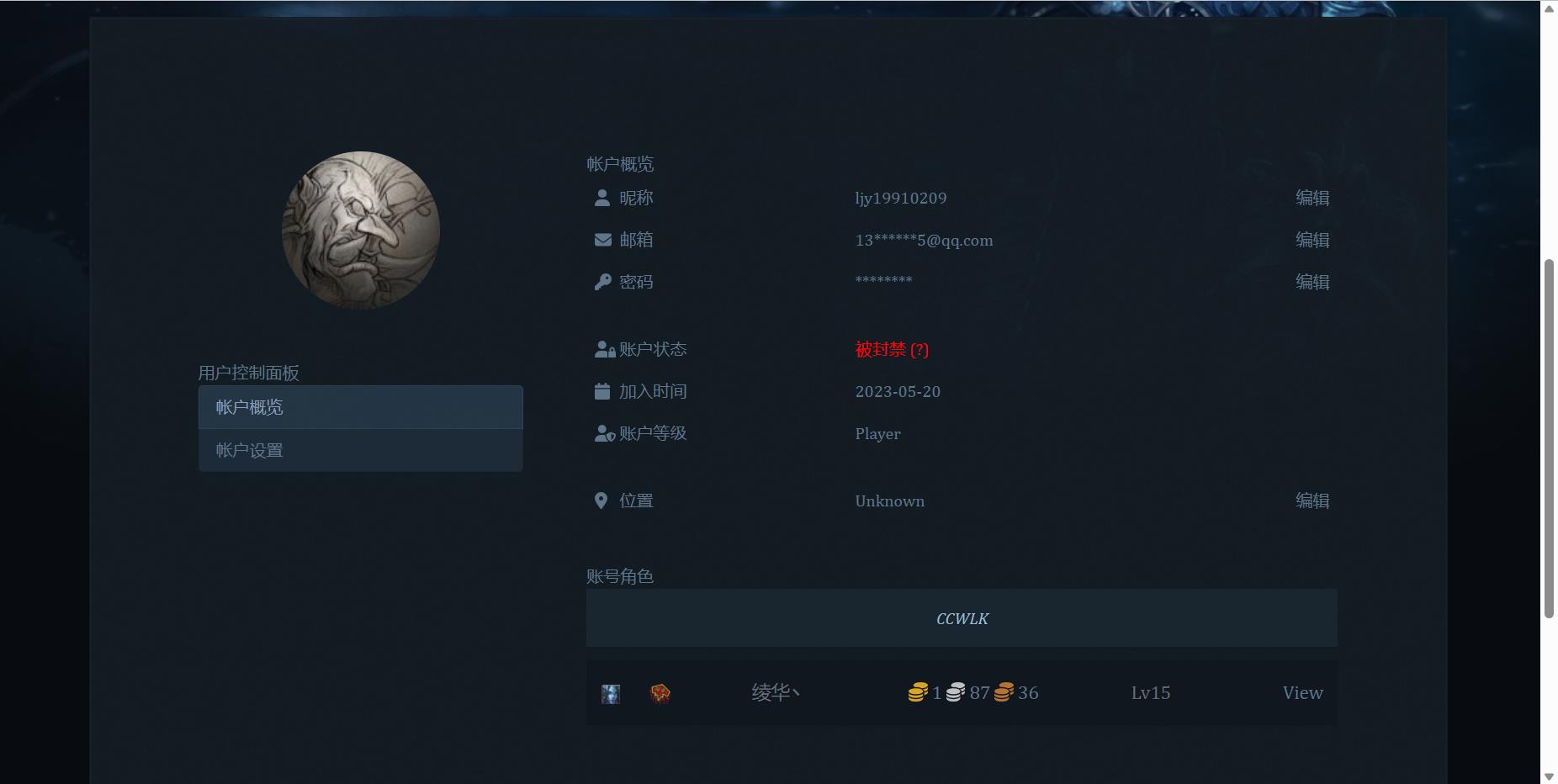Click the key icon beside 密码
This screenshot has height=784, width=1558.
tap(601, 281)
